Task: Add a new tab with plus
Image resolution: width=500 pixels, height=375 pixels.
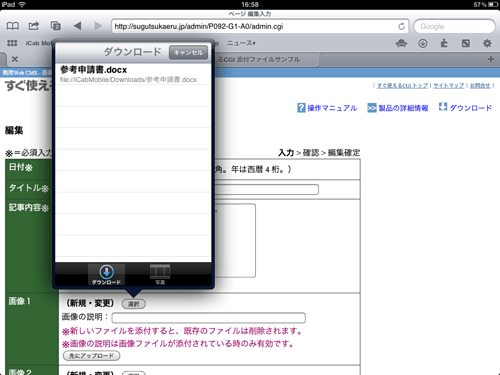Action: [x=491, y=59]
